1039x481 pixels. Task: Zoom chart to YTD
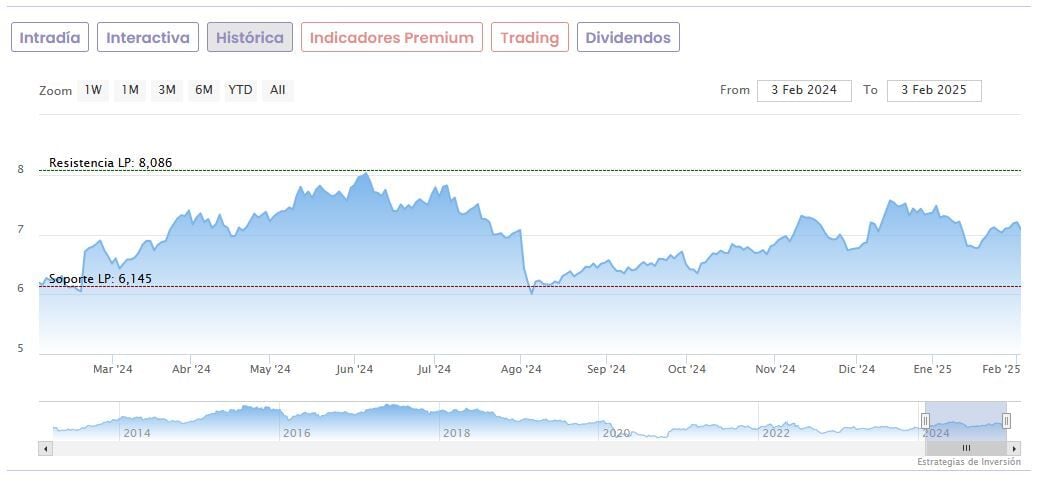coord(240,90)
